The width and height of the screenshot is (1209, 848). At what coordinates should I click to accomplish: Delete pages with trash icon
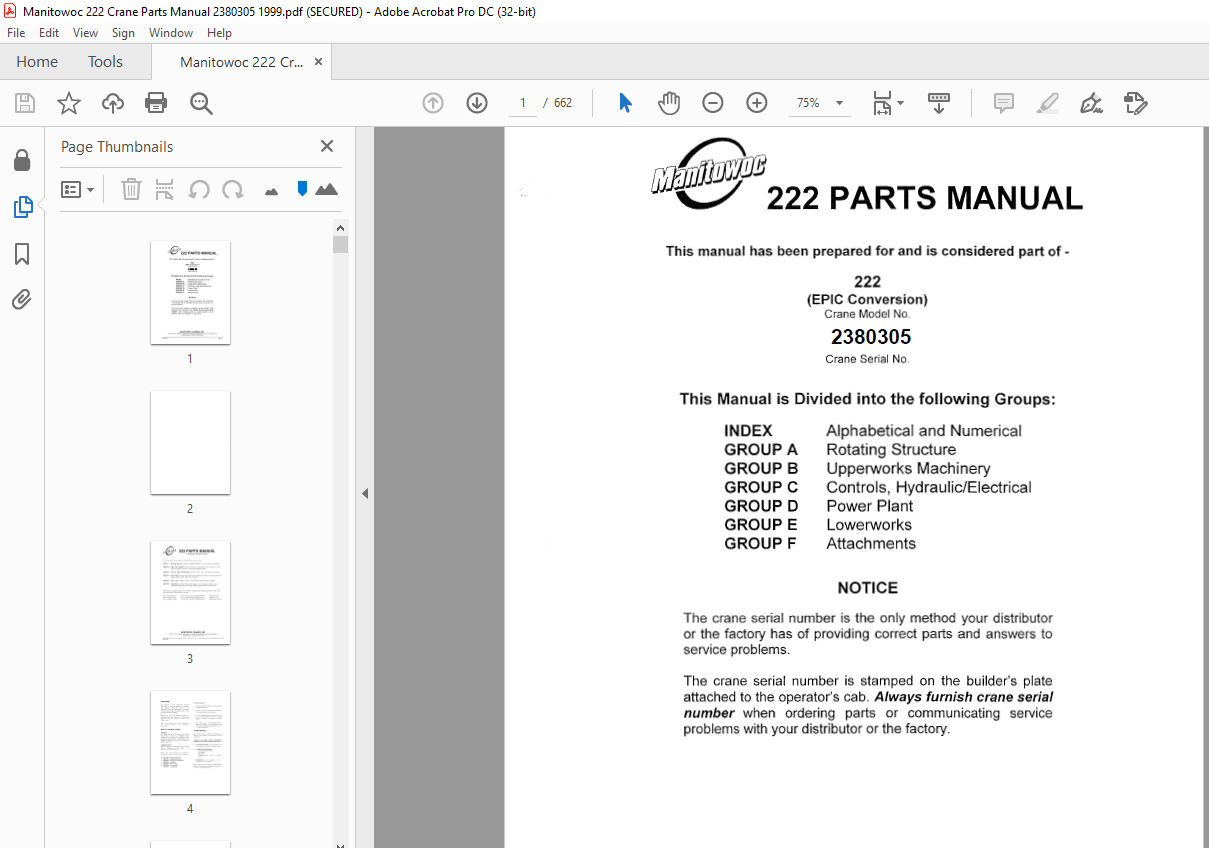tap(131, 189)
